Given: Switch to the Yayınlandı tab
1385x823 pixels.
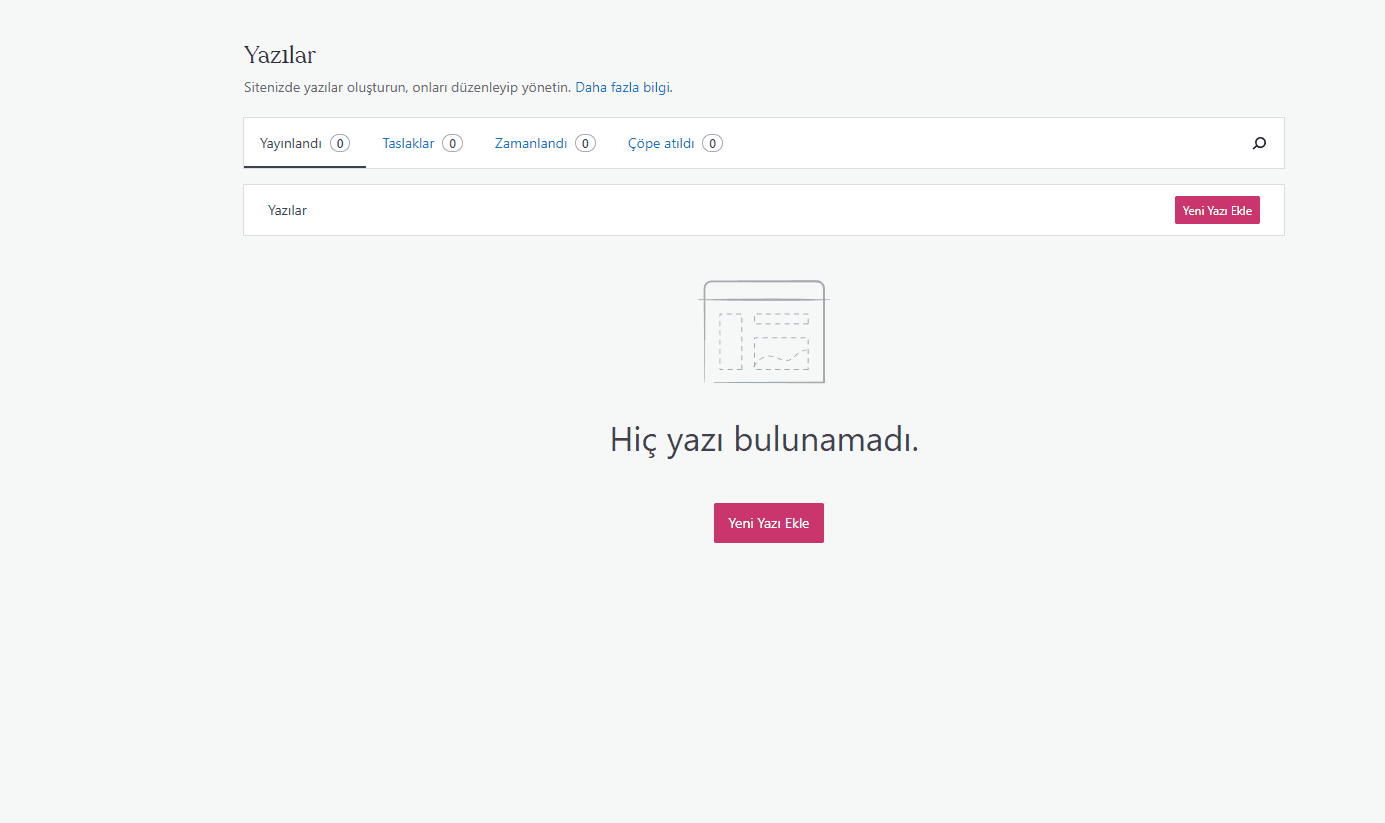Looking at the screenshot, I should [291, 143].
